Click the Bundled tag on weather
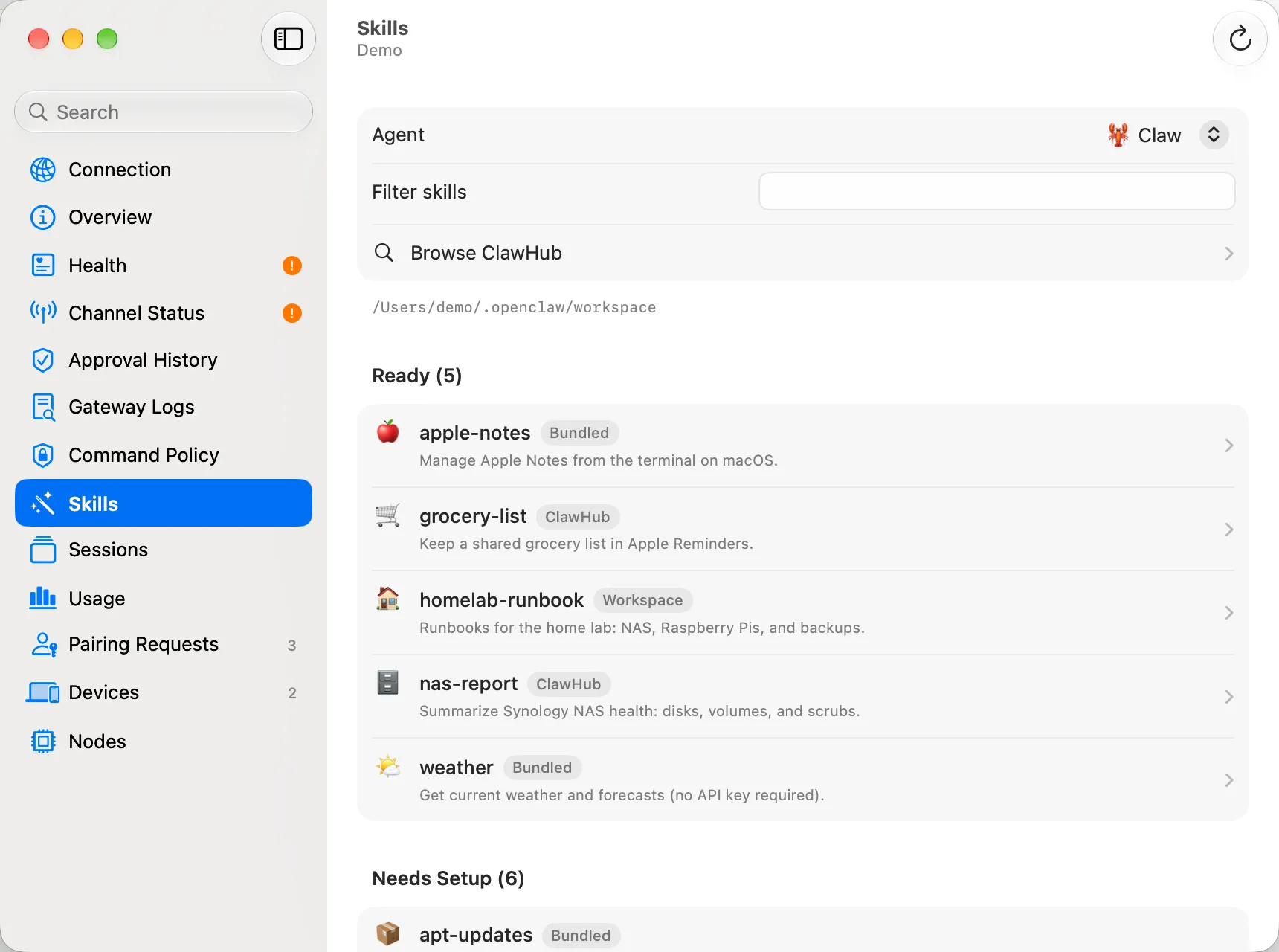The height and width of the screenshot is (952, 1279). 542,768
